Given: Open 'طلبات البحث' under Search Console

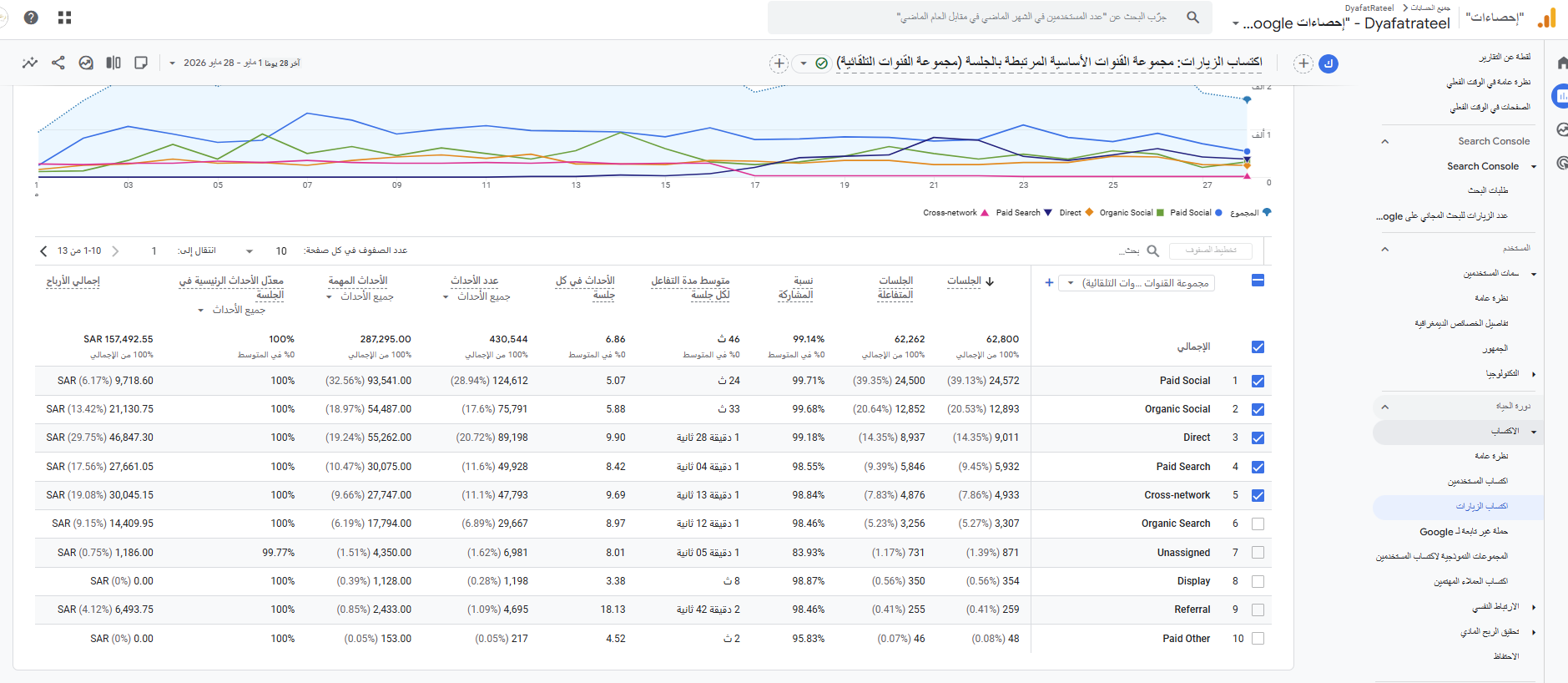Looking at the screenshot, I should pyautogui.click(x=1488, y=190).
